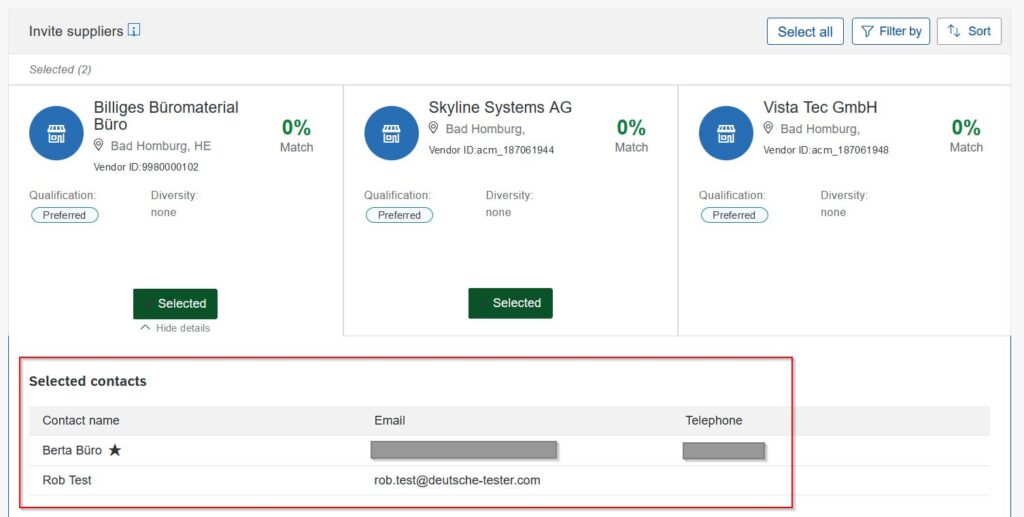Viewport: 1024px width, 517px height.
Task: Click the Preferred tag on Skyline Systems card
Action: 399,215
